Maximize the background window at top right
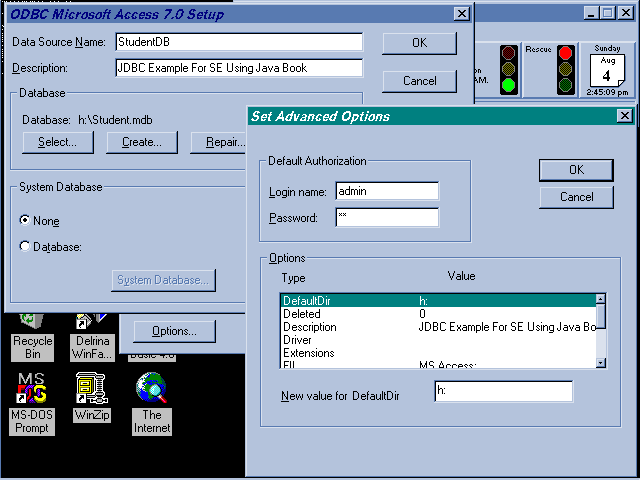 pyautogui.click(x=607, y=13)
